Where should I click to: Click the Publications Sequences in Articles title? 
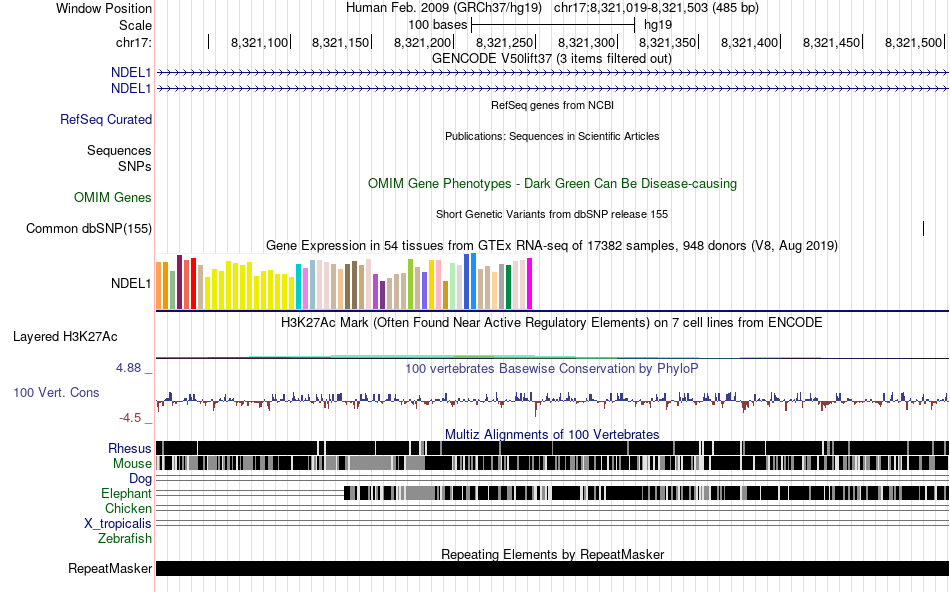552,136
